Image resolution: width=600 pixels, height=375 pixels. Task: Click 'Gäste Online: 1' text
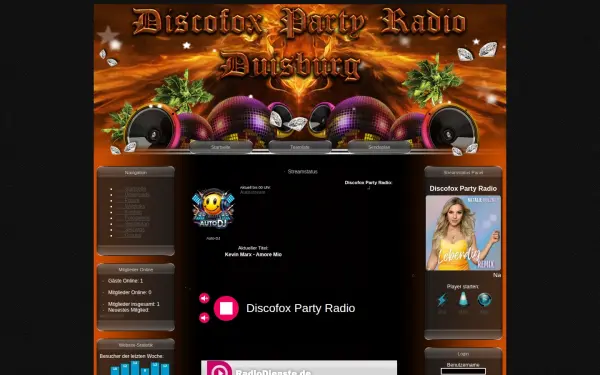coord(125,281)
